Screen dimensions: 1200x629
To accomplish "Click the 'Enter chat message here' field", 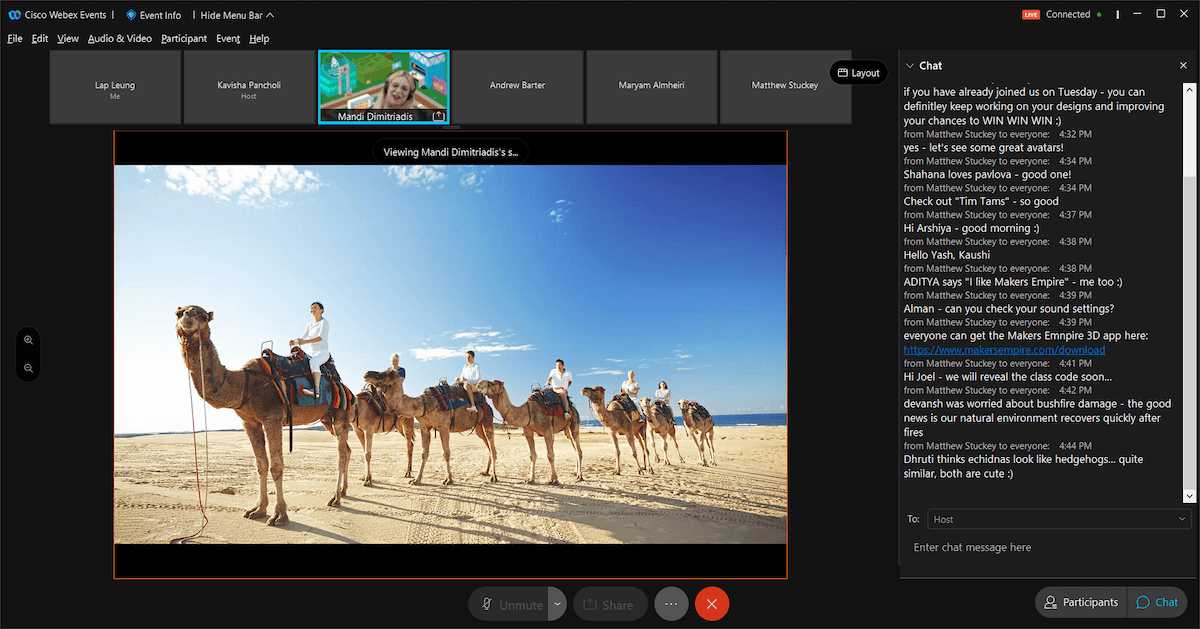I will coord(1045,548).
